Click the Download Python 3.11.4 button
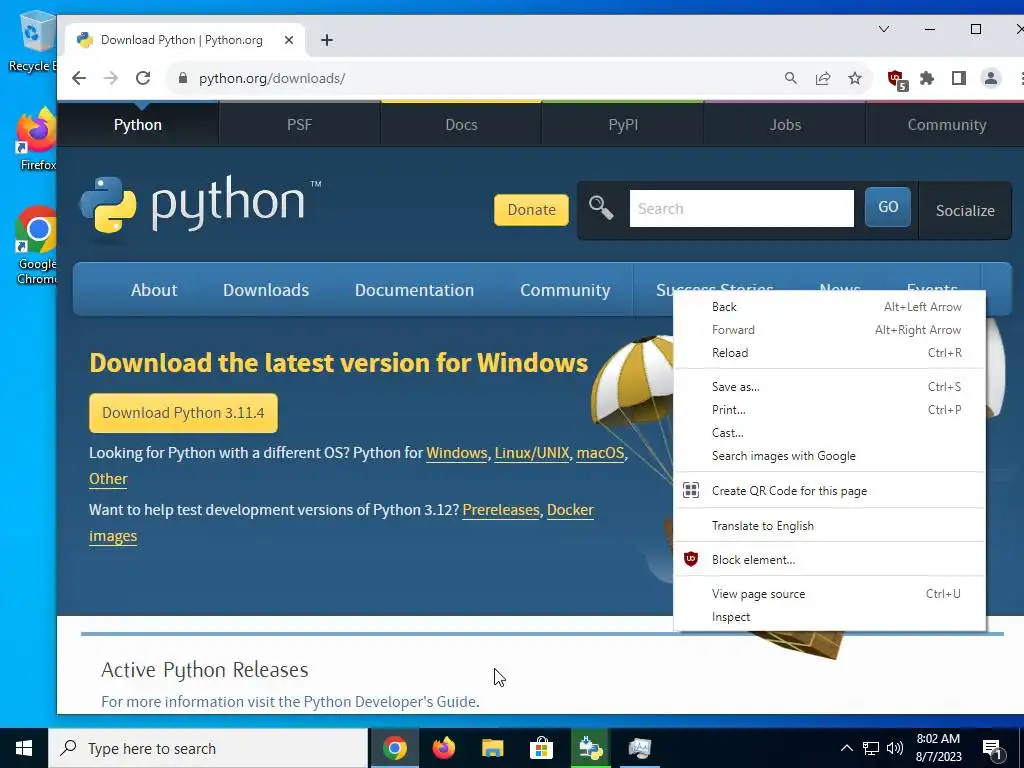The image size is (1024, 768). point(183,413)
